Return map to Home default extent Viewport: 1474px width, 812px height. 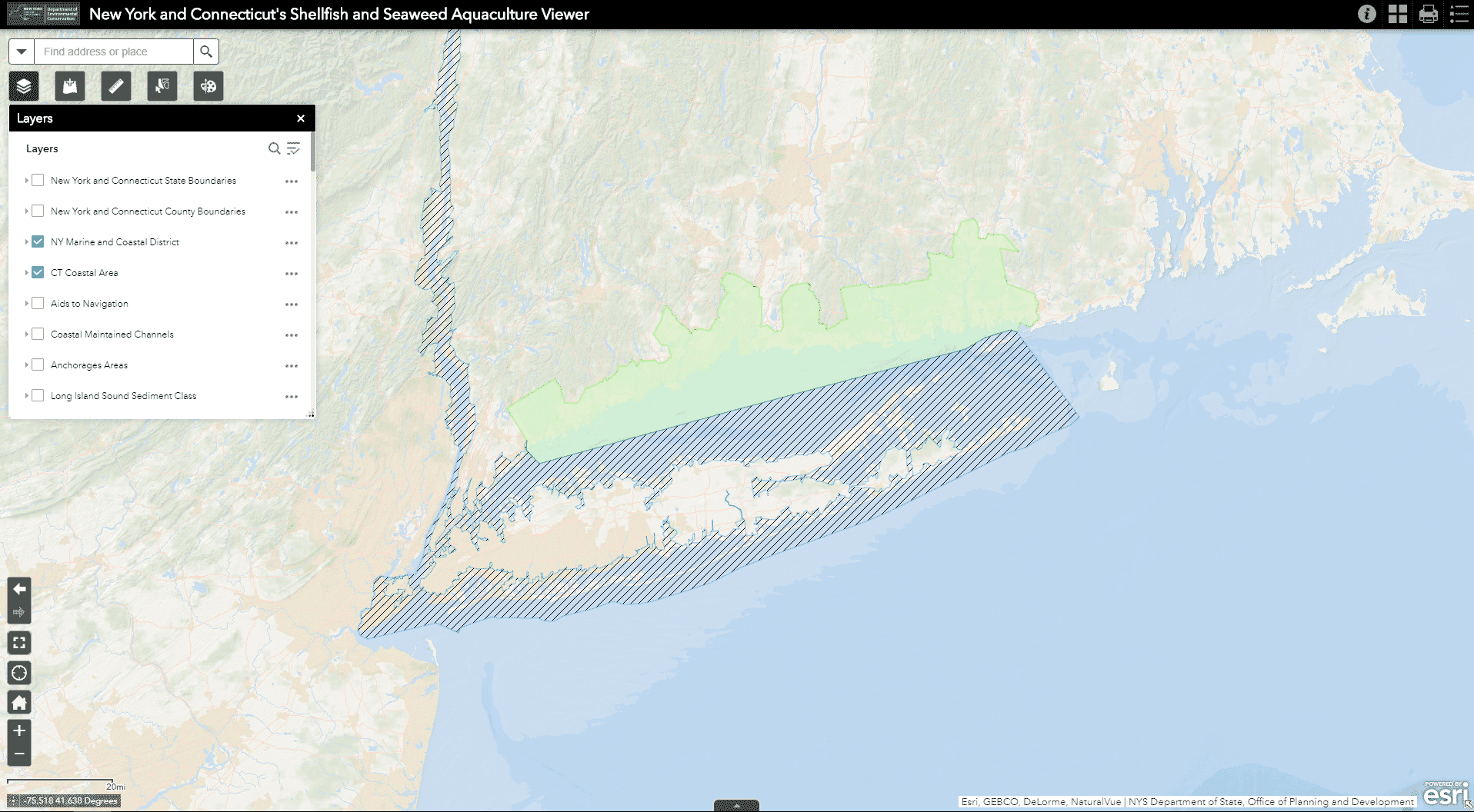(19, 702)
